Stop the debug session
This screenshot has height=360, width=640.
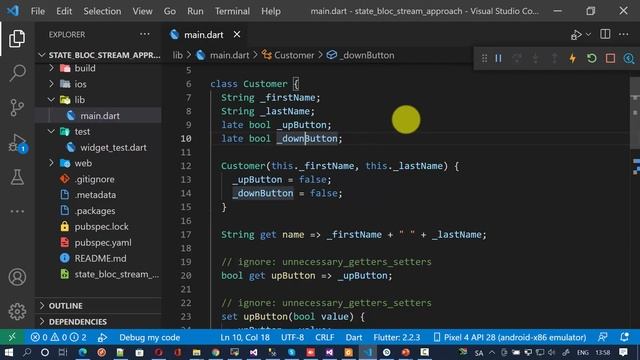point(610,58)
